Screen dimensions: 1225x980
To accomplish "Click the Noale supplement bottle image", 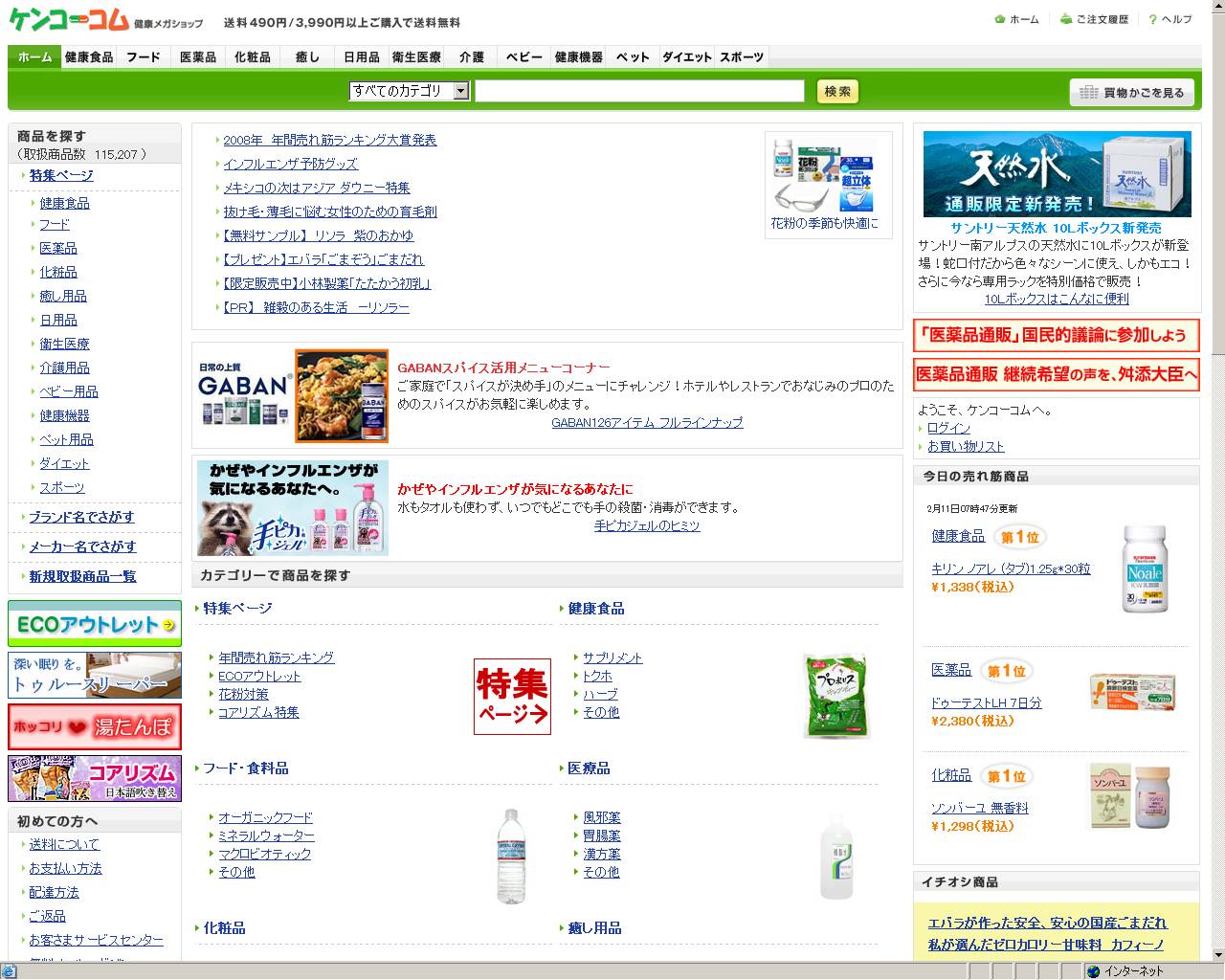I will (x=1145, y=569).
